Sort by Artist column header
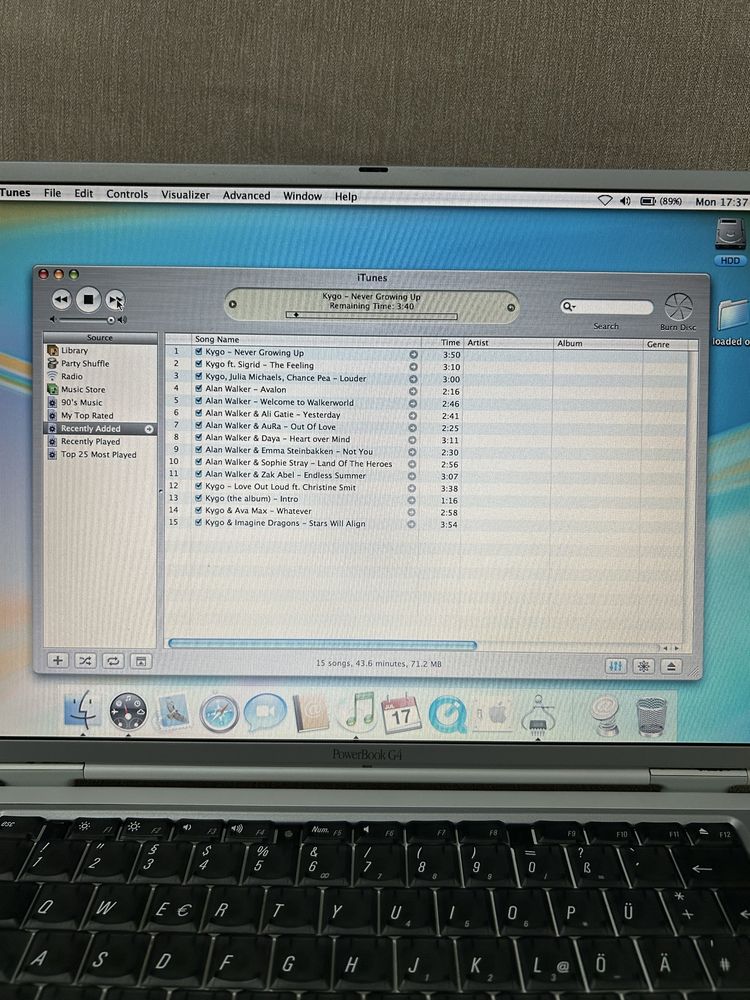 click(x=508, y=343)
